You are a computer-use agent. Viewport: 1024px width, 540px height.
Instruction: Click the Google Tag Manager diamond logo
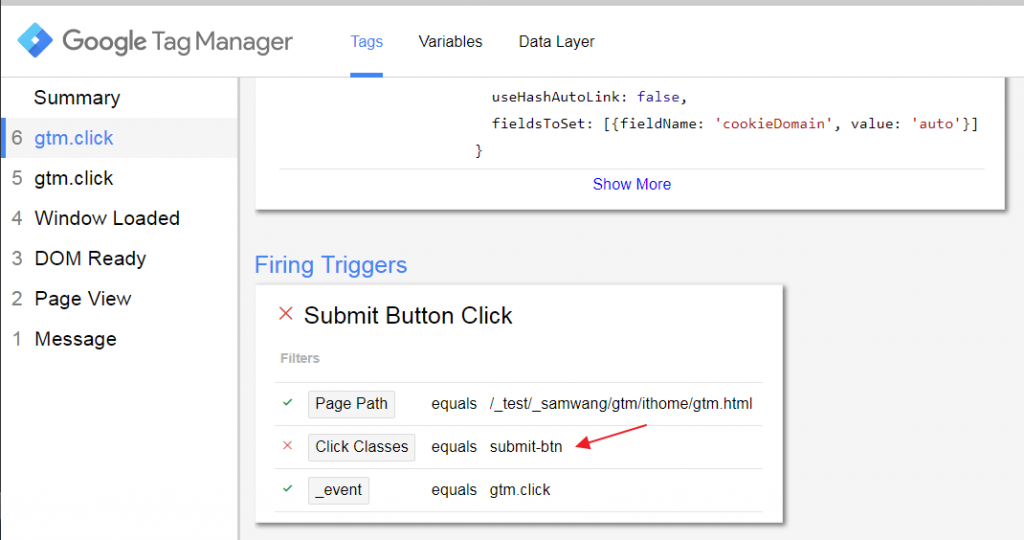pos(35,40)
